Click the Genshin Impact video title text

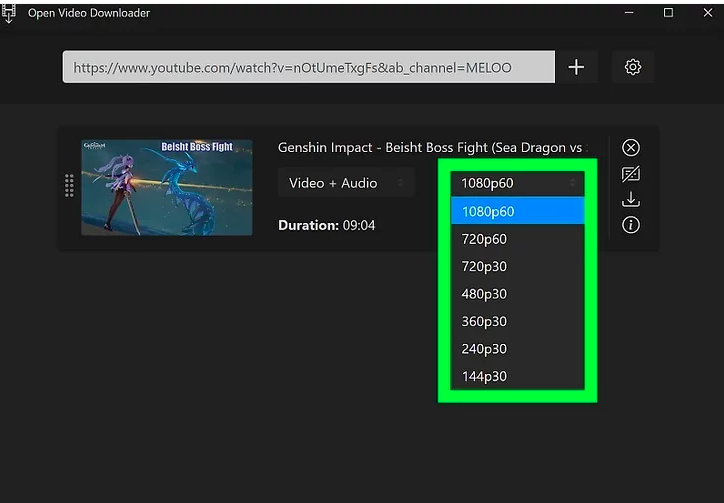coord(433,147)
